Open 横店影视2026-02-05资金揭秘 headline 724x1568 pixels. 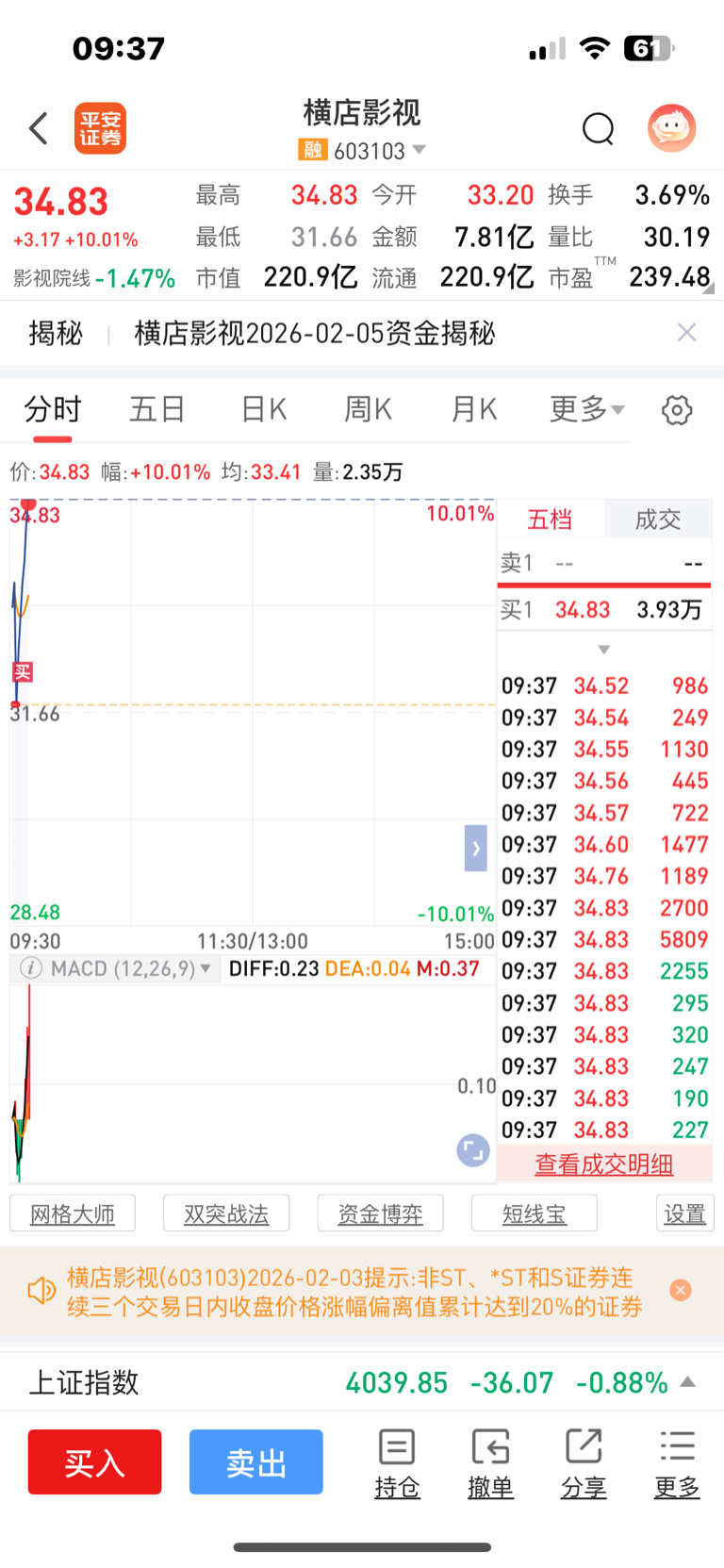point(315,333)
